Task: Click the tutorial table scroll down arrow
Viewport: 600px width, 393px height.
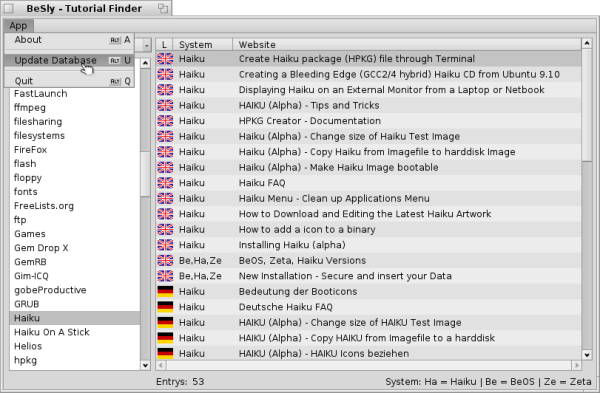Action: point(587,355)
